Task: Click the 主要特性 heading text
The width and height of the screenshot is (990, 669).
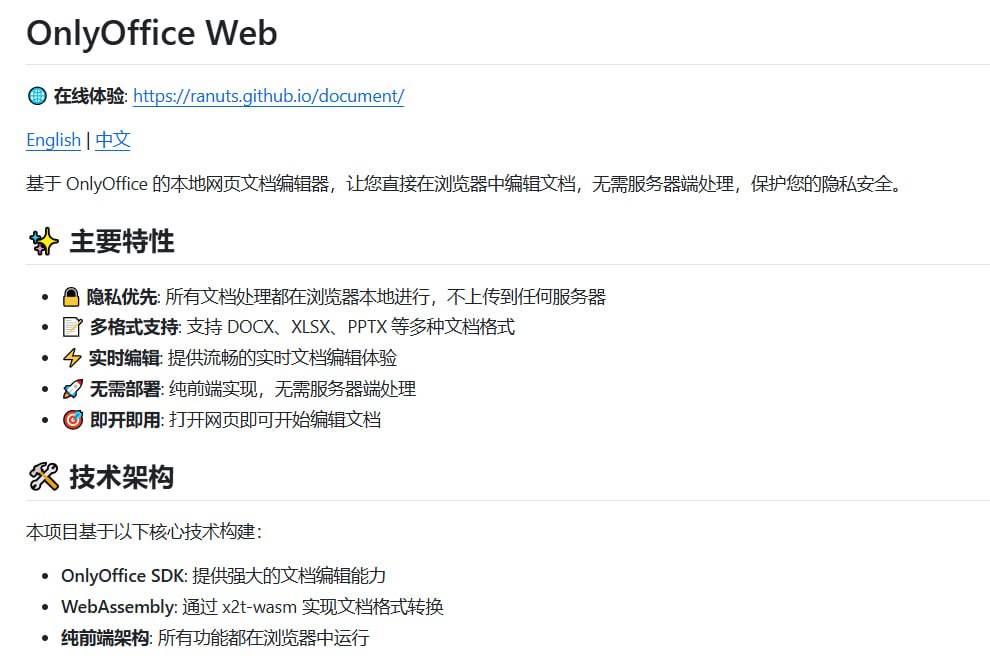Action: 122,242
